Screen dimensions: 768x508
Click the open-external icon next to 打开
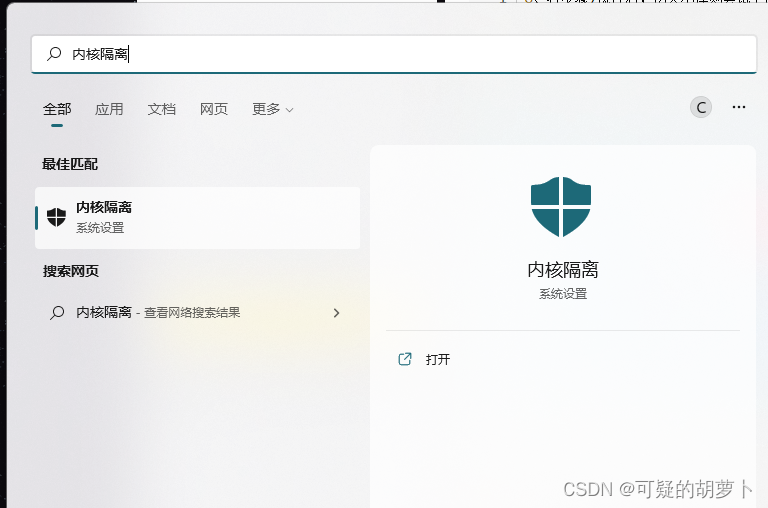pyautogui.click(x=405, y=359)
